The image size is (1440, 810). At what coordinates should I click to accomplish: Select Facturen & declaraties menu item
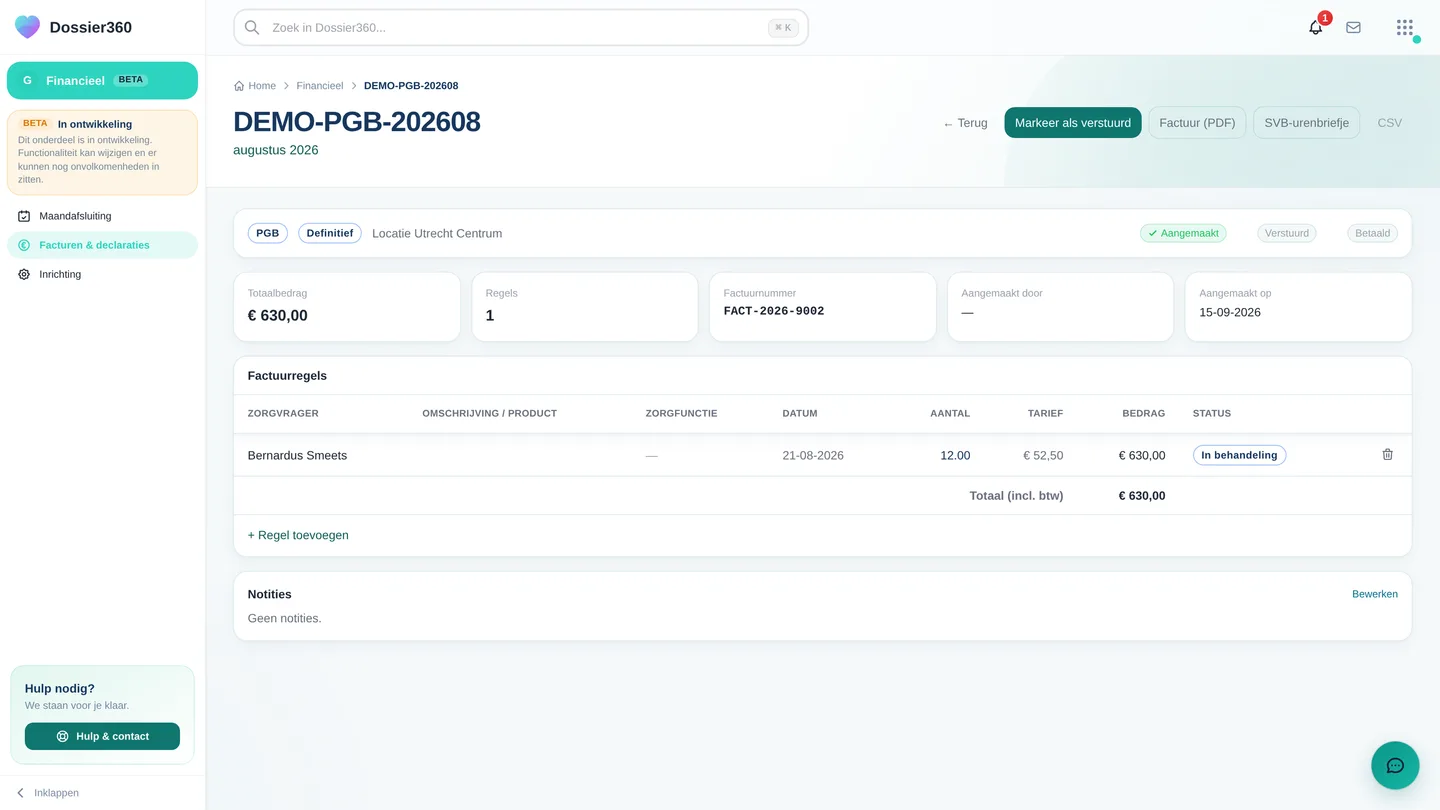pos(102,245)
